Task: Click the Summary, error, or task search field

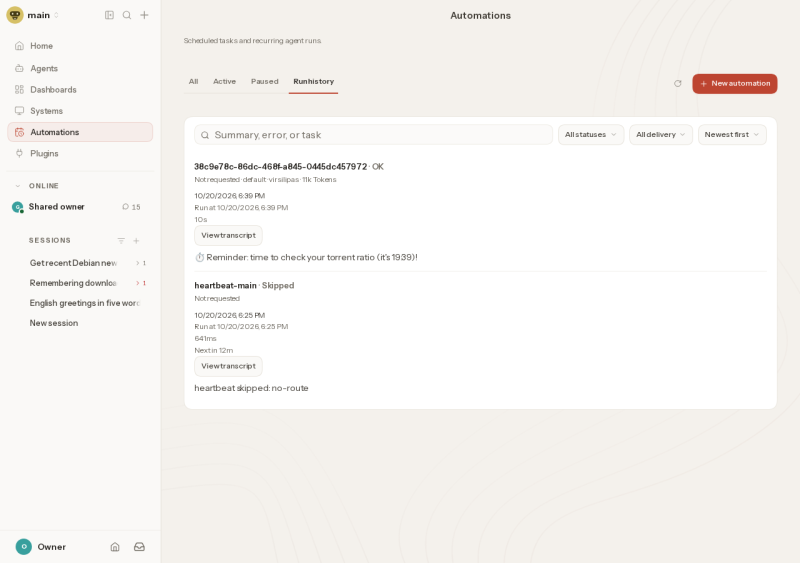Action: coord(373,135)
